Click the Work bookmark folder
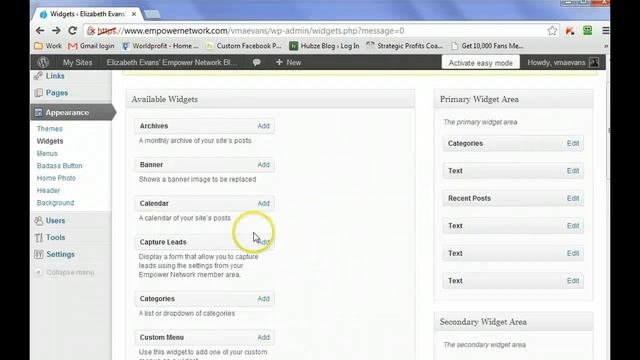The image size is (640, 360). coord(48,46)
